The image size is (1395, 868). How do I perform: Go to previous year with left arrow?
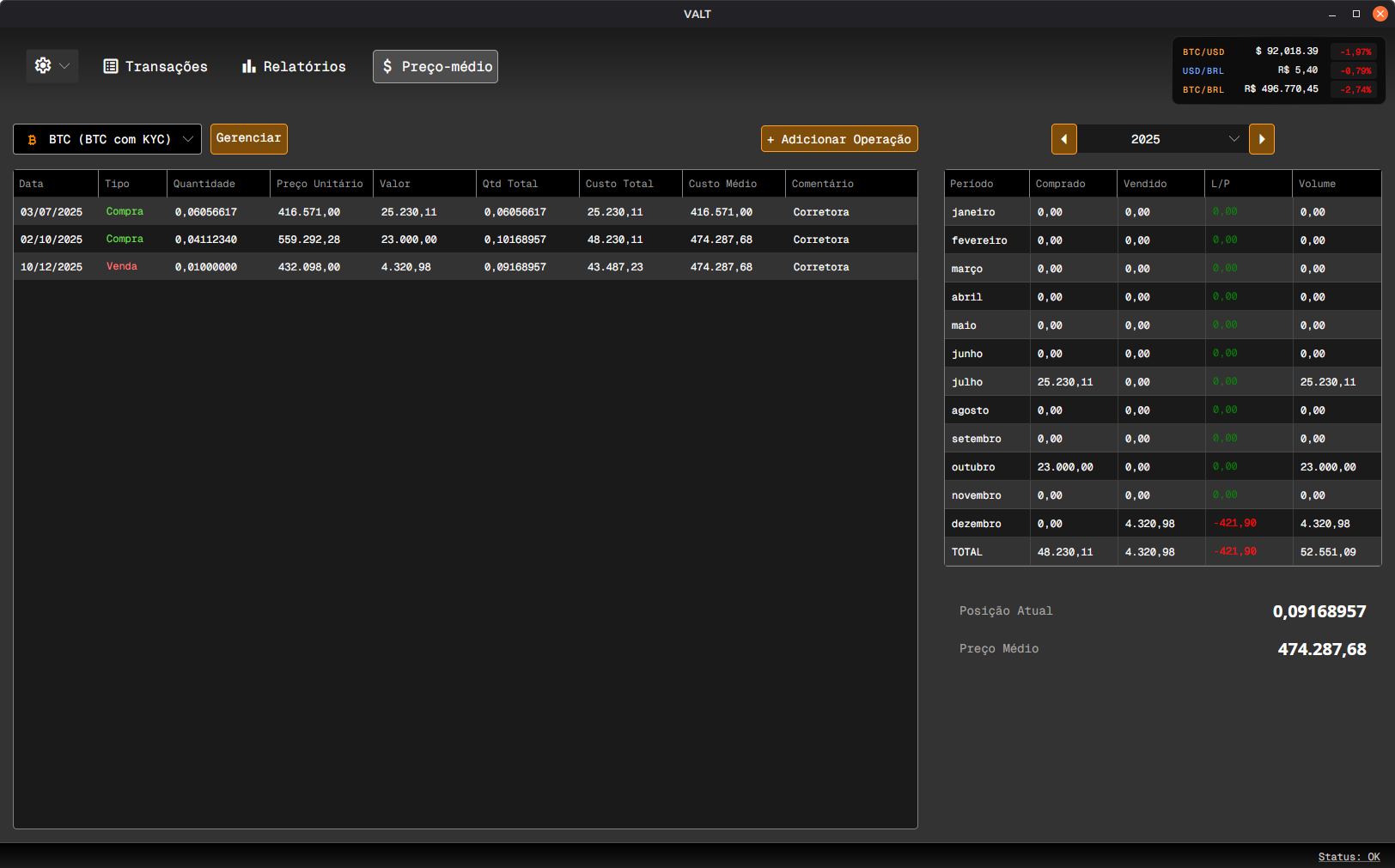(x=1063, y=139)
